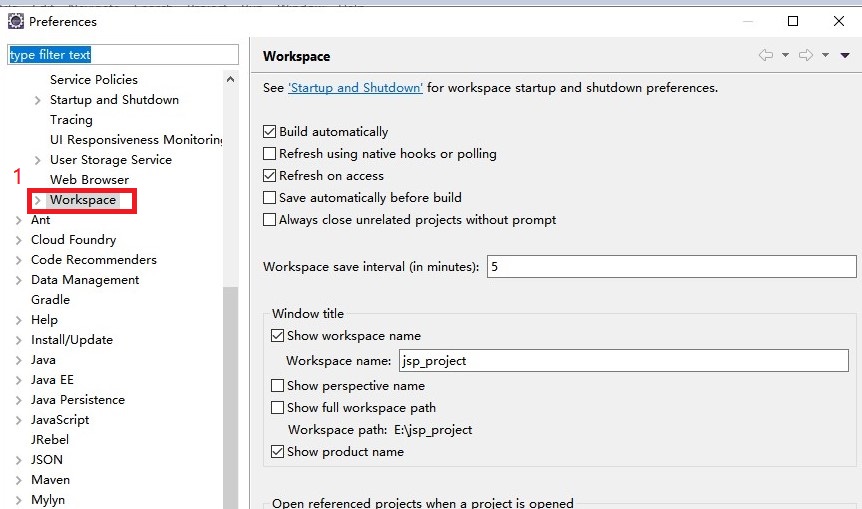The image size is (862, 509).
Task: Expand the User Storage Service node
Action: (x=37, y=160)
